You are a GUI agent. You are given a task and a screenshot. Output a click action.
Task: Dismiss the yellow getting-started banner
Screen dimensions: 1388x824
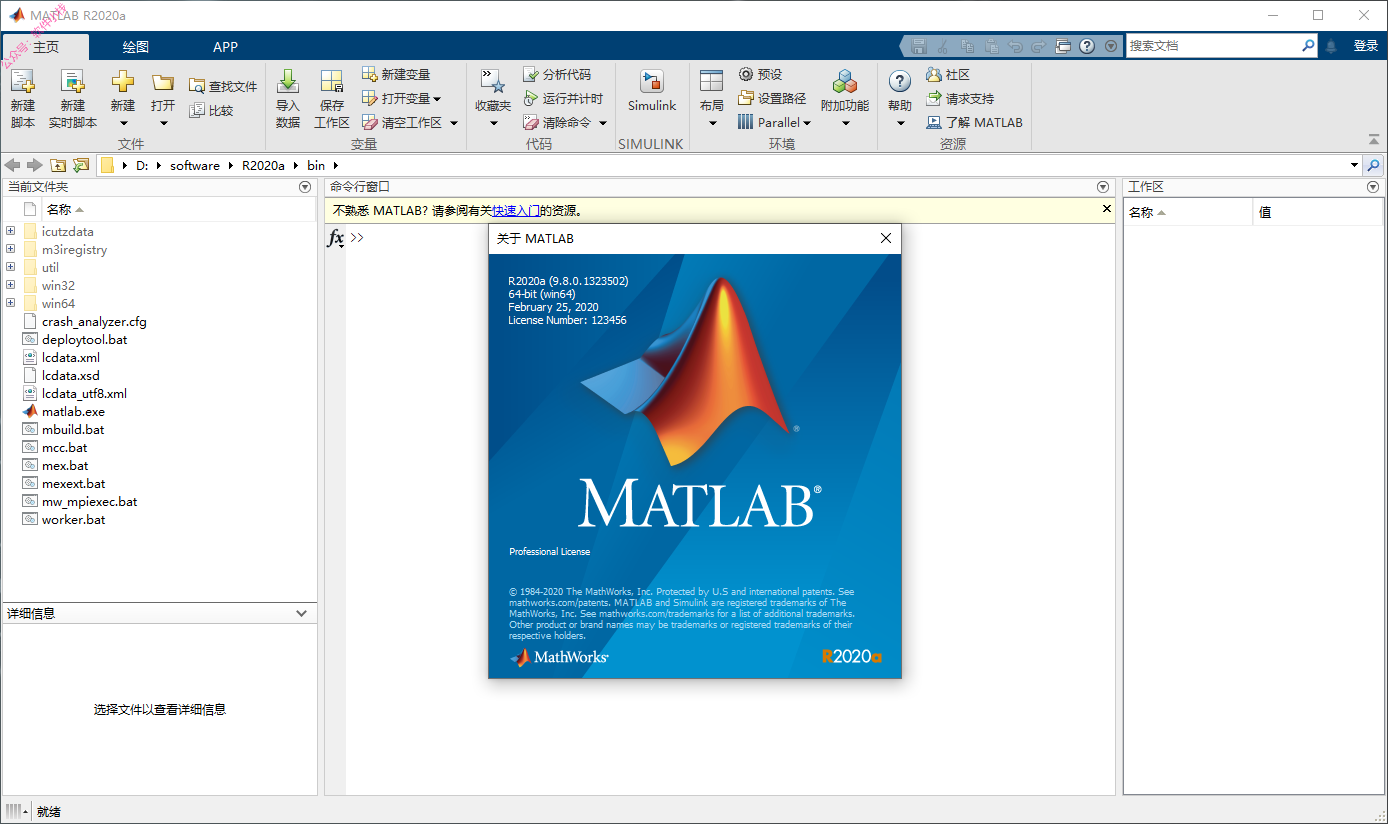[1107, 209]
